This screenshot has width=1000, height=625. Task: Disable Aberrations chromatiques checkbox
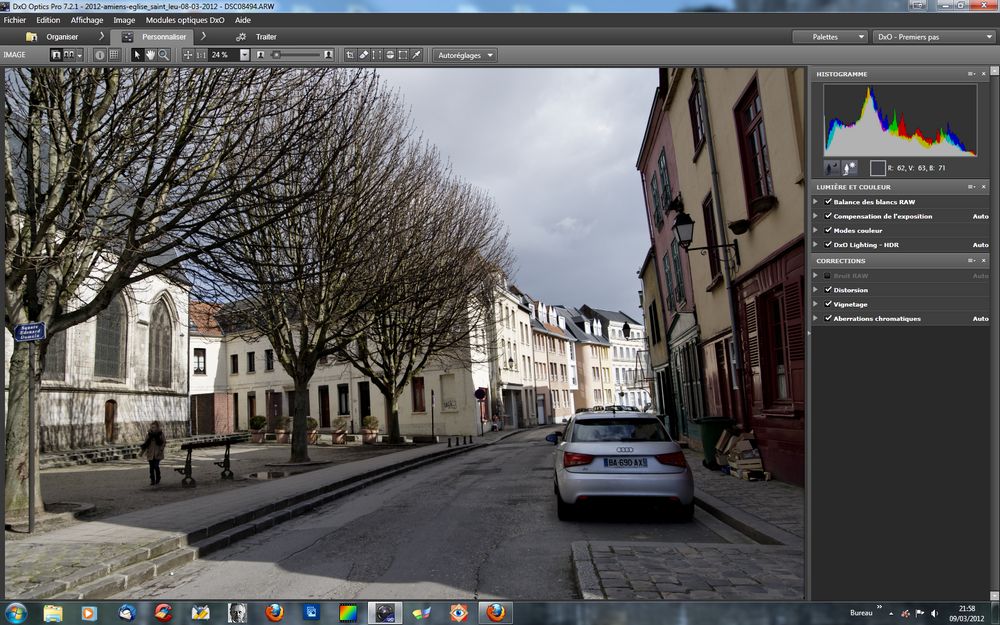(x=828, y=318)
